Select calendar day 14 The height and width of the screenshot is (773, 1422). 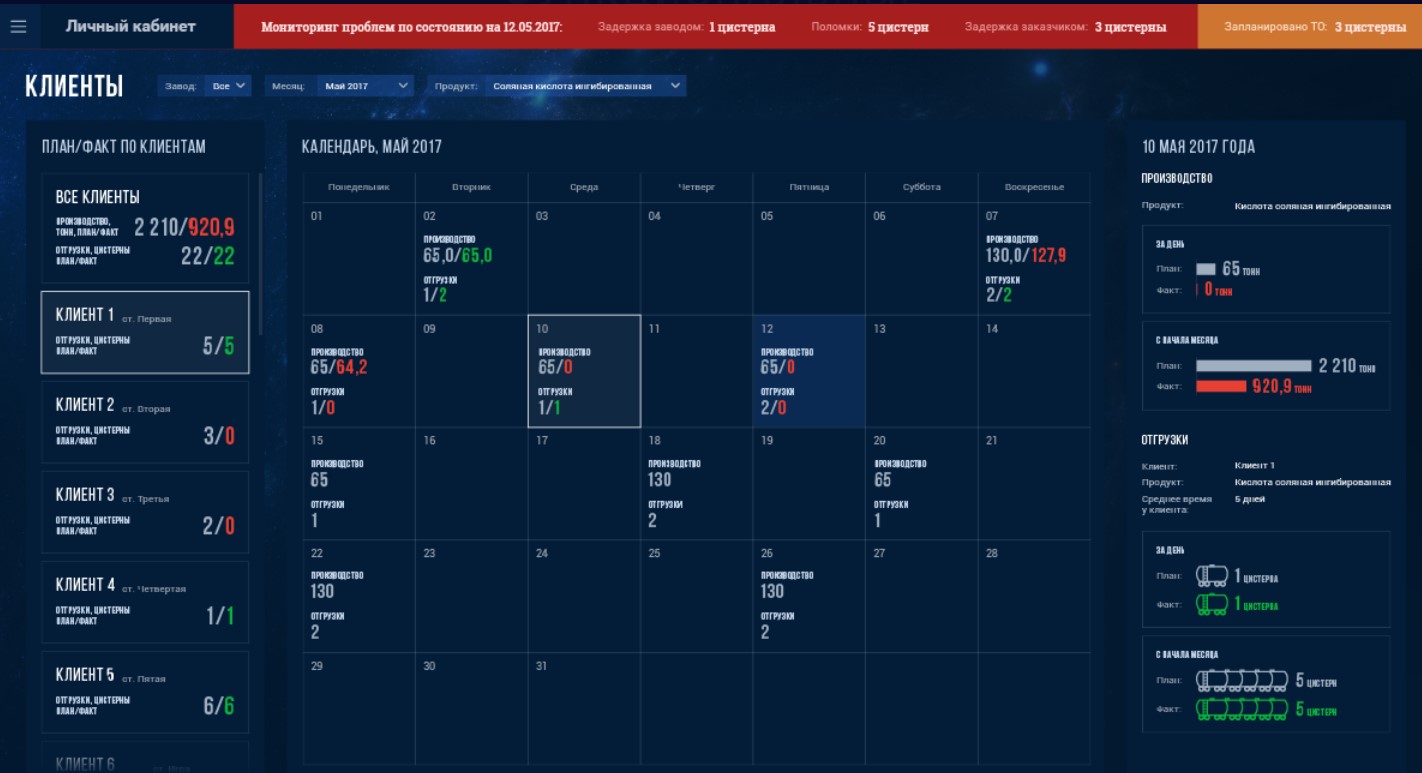pyautogui.click(x=1034, y=371)
